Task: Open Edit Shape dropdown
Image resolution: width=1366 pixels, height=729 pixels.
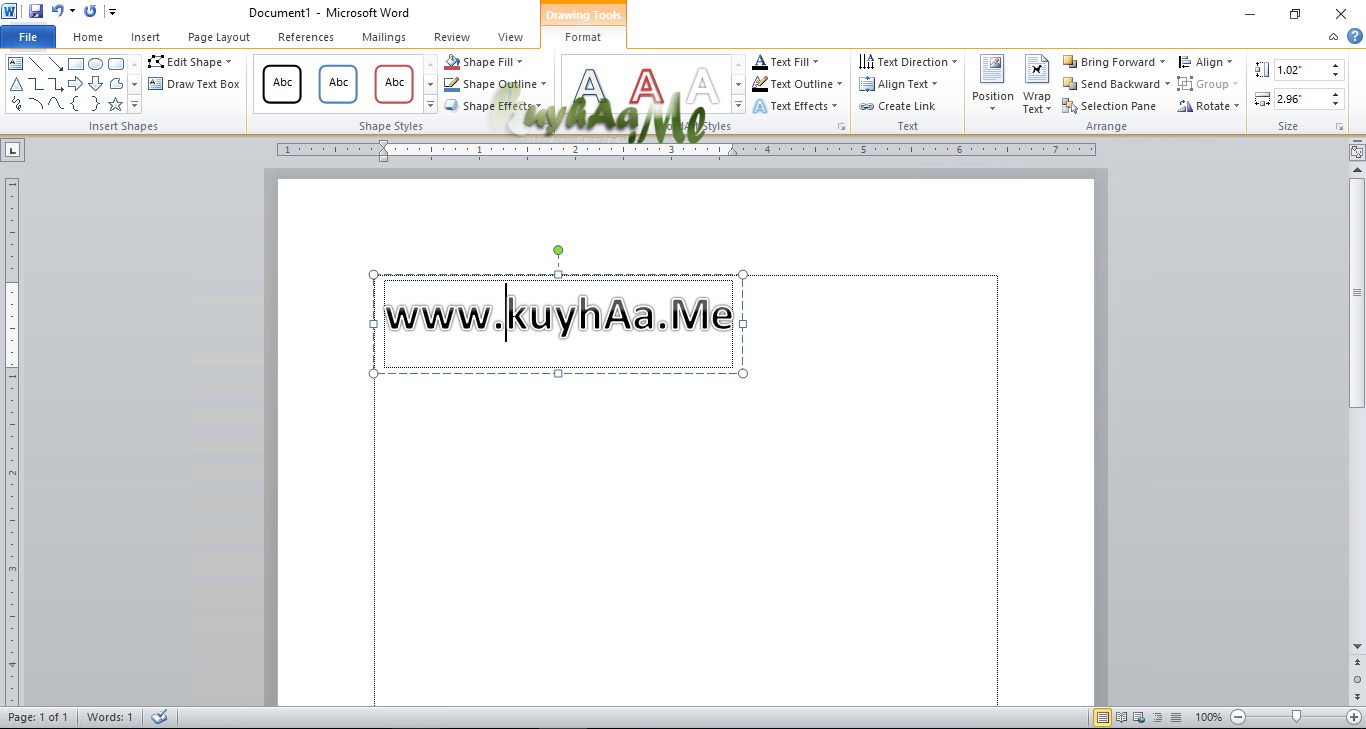Action: 190,62
